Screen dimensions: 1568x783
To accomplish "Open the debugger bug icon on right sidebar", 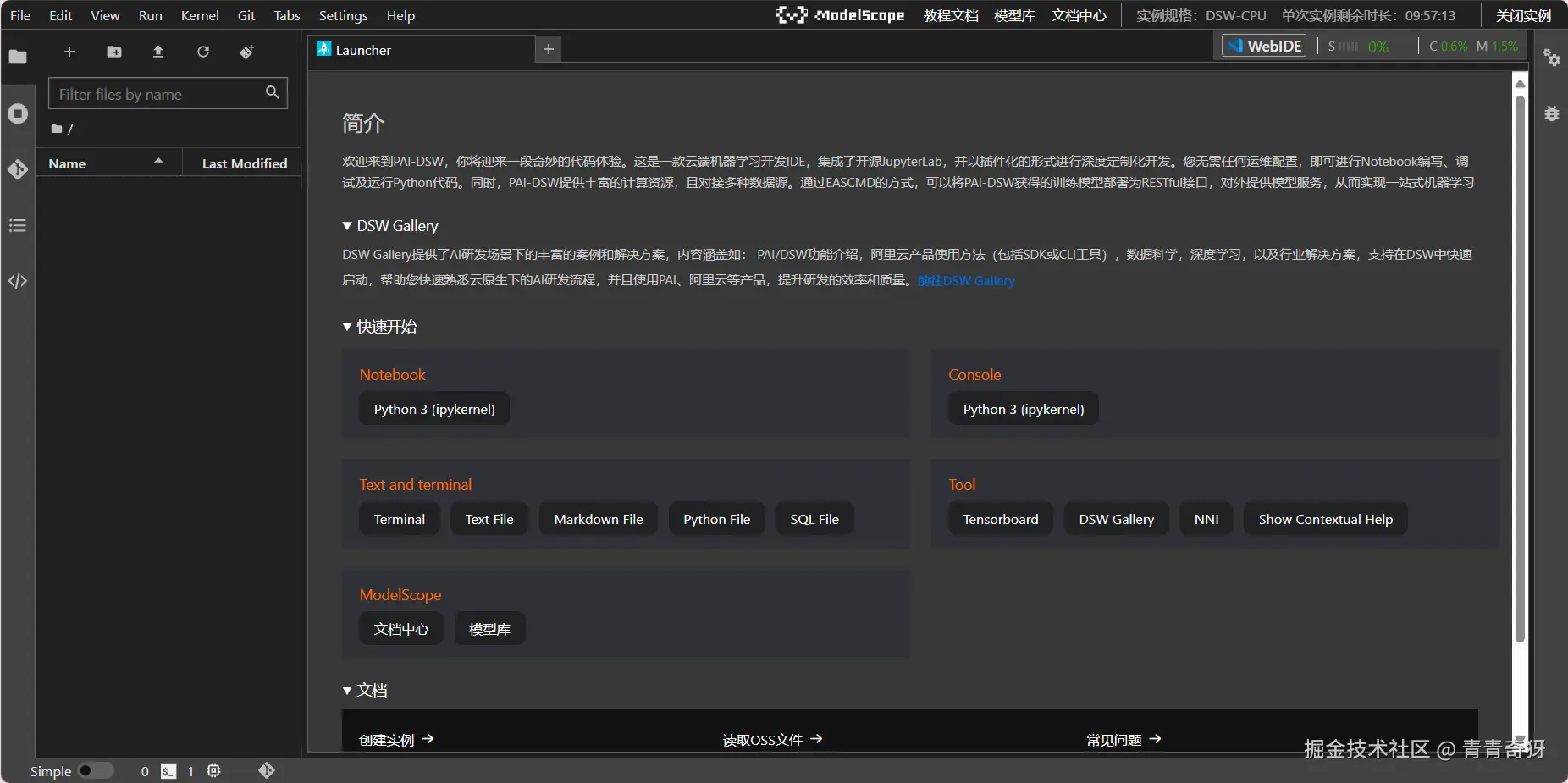I will pos(1551,113).
